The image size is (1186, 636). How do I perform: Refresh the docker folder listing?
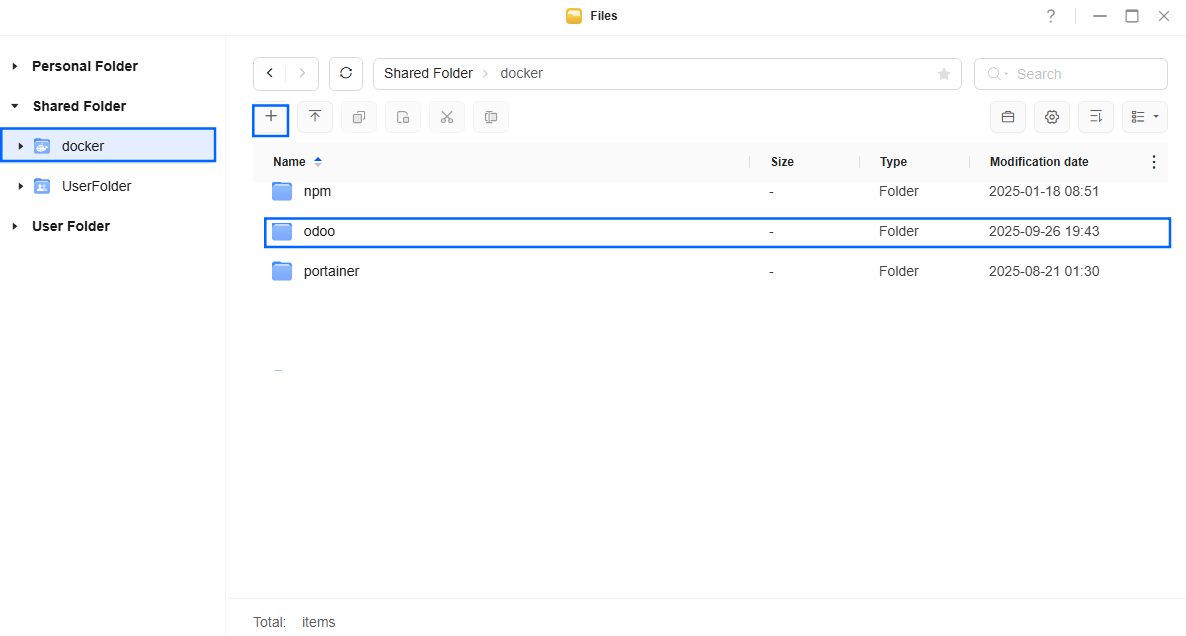pos(346,73)
